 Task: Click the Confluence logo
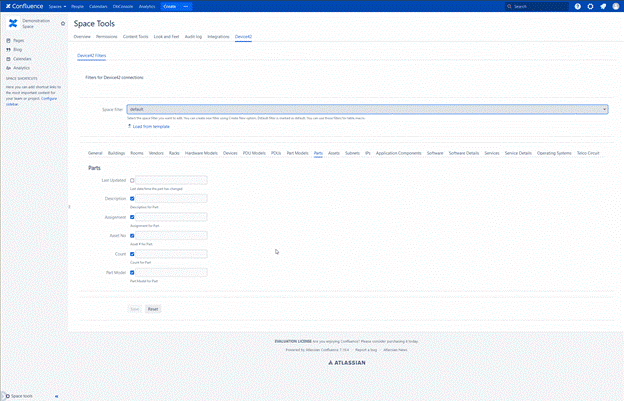click(23, 6)
